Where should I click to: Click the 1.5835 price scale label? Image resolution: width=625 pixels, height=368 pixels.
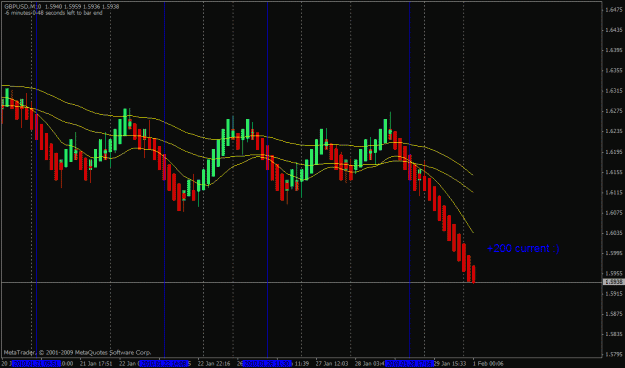(614, 334)
